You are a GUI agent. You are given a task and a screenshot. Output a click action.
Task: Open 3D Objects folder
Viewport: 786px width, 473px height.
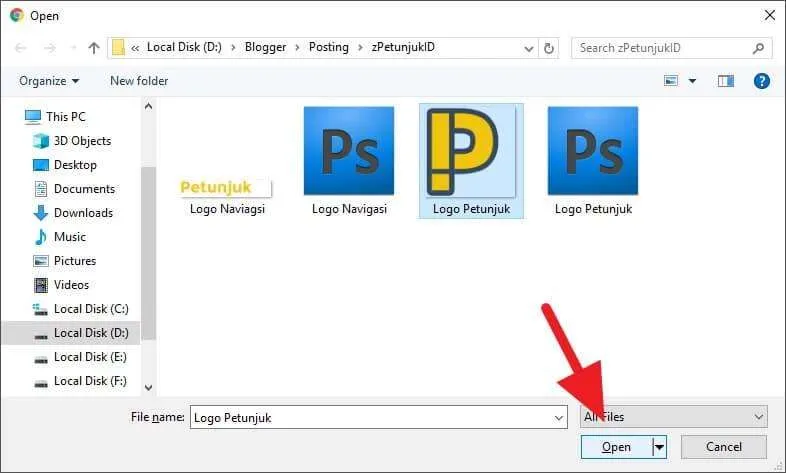(x=72, y=141)
